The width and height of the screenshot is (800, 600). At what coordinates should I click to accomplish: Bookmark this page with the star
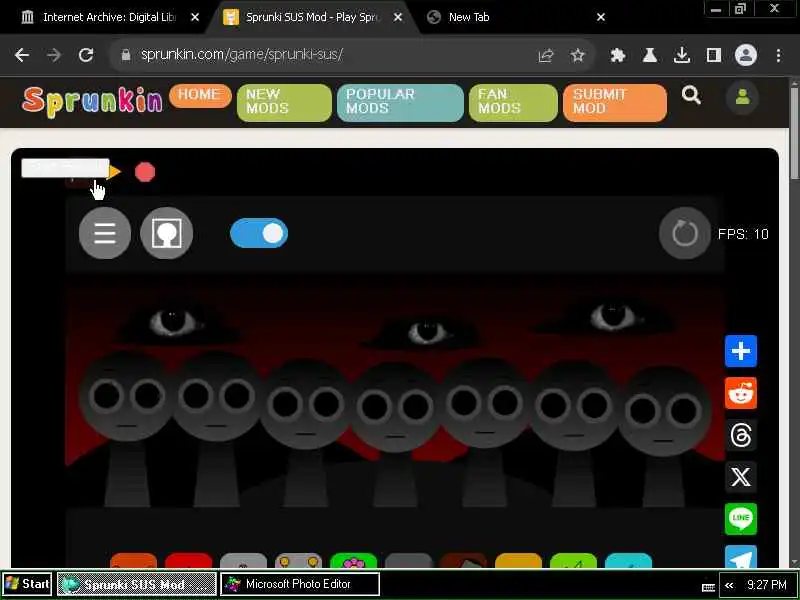click(x=578, y=55)
